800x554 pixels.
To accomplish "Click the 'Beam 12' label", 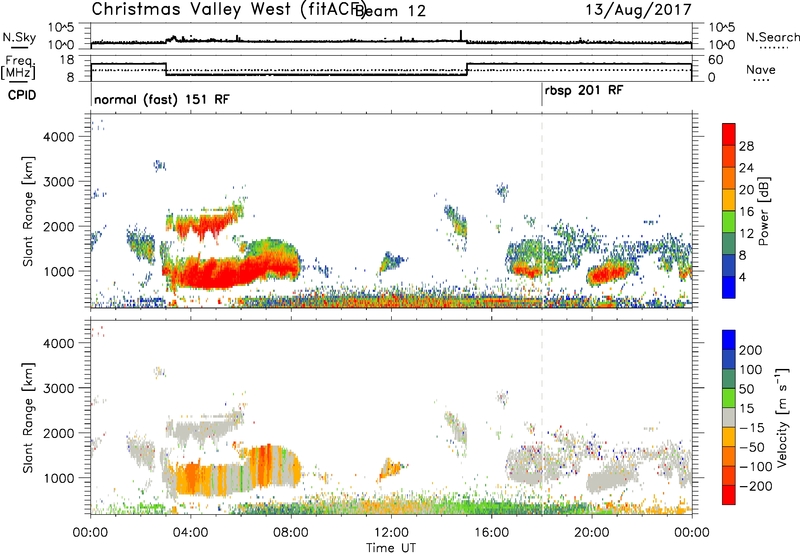I will pos(391,11).
